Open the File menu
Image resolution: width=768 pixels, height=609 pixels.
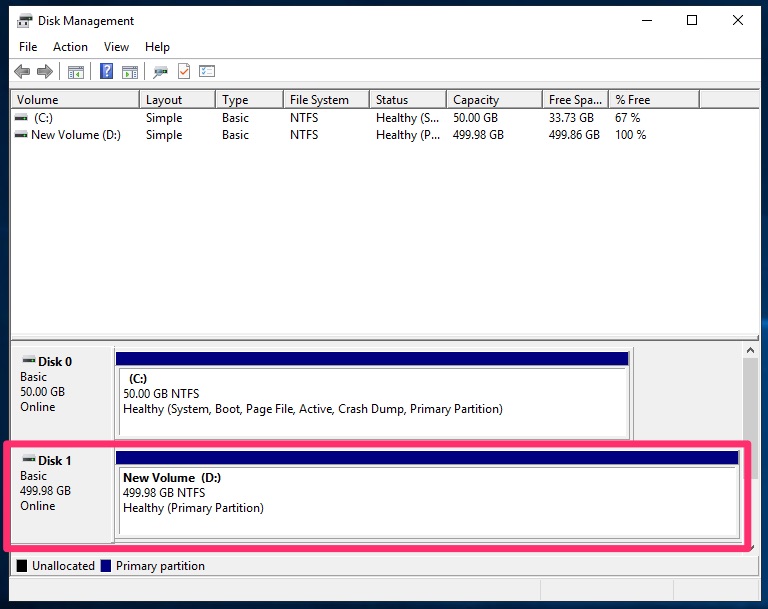click(28, 47)
